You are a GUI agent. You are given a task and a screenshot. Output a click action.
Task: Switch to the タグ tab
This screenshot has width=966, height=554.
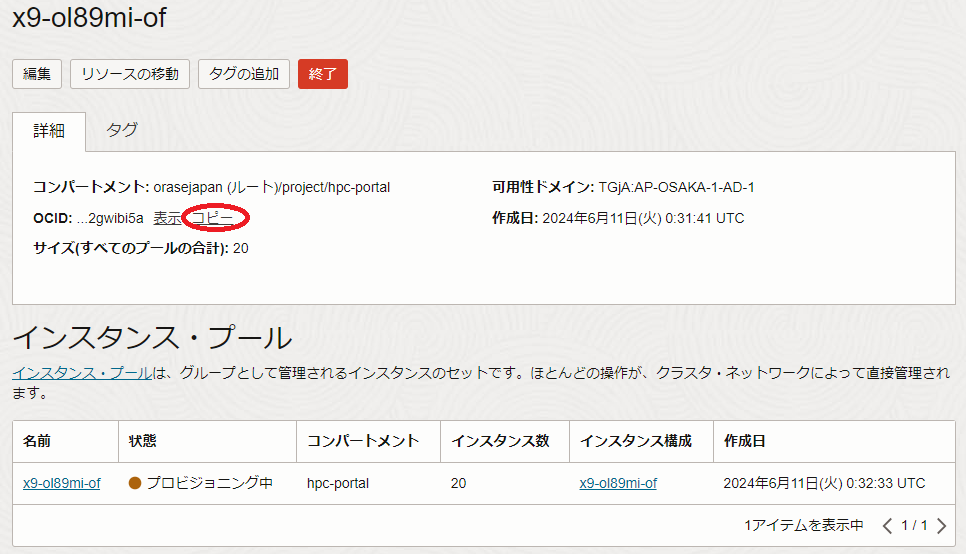(x=122, y=130)
